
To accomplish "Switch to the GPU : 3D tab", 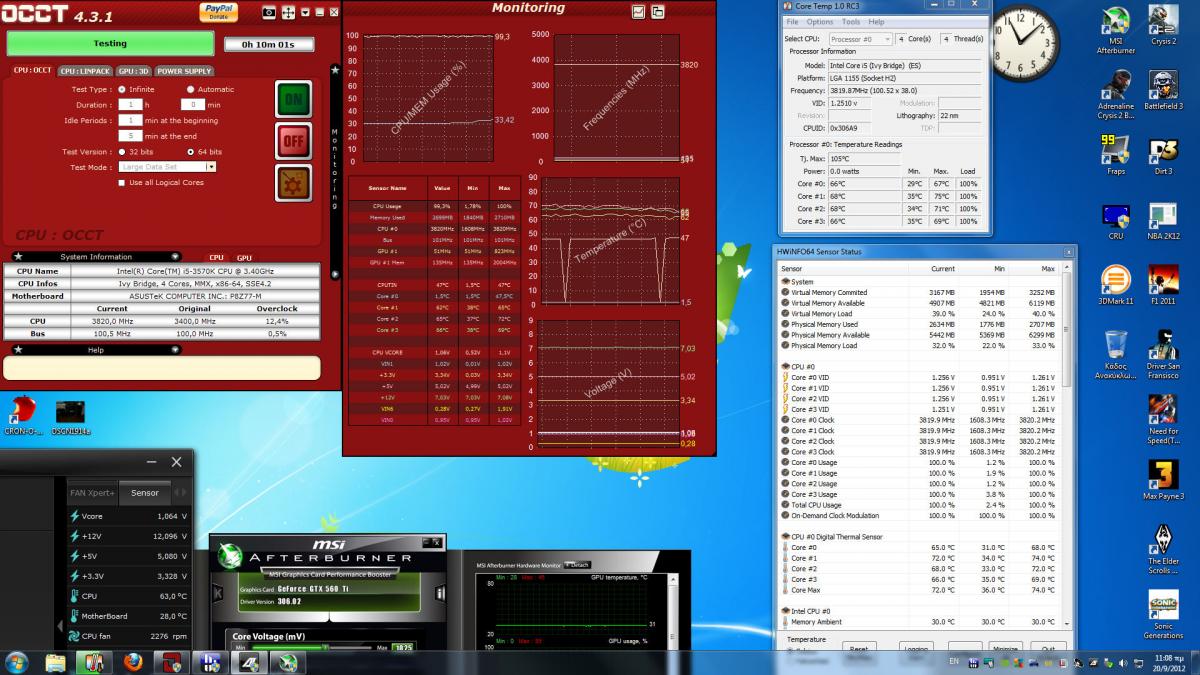I will (x=133, y=71).
